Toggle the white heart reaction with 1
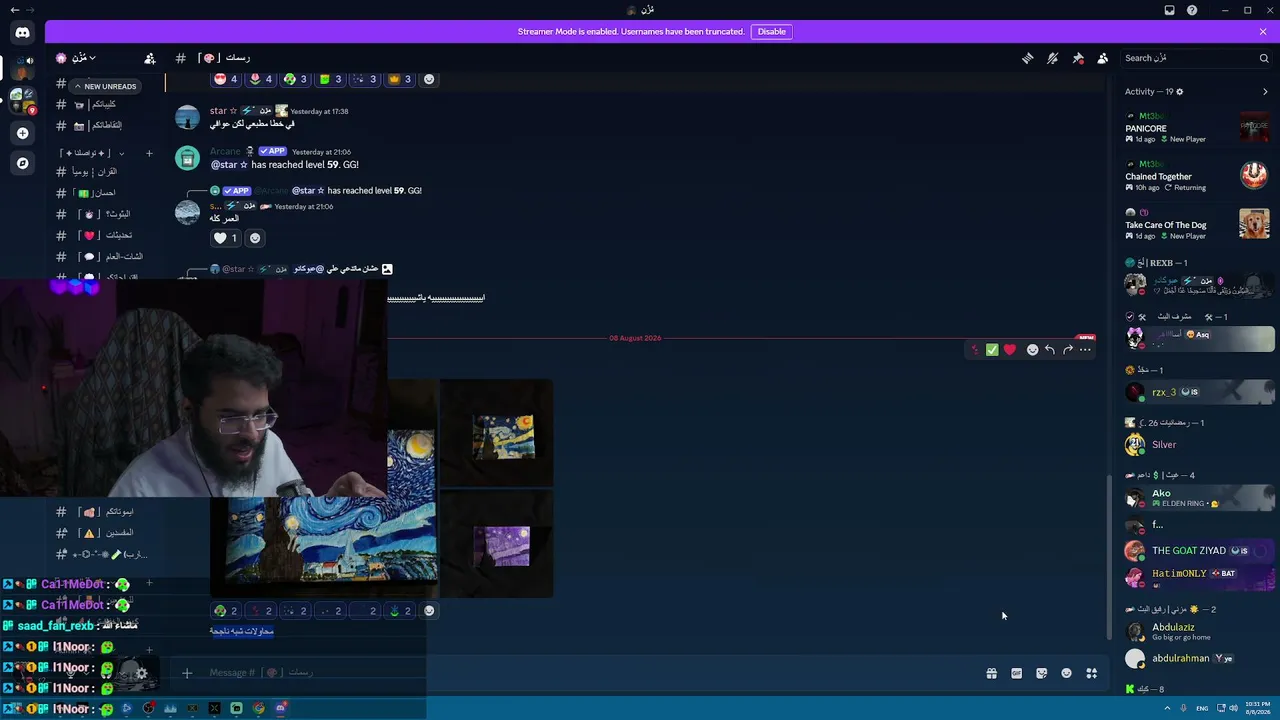The image size is (1280, 720). 225,238
